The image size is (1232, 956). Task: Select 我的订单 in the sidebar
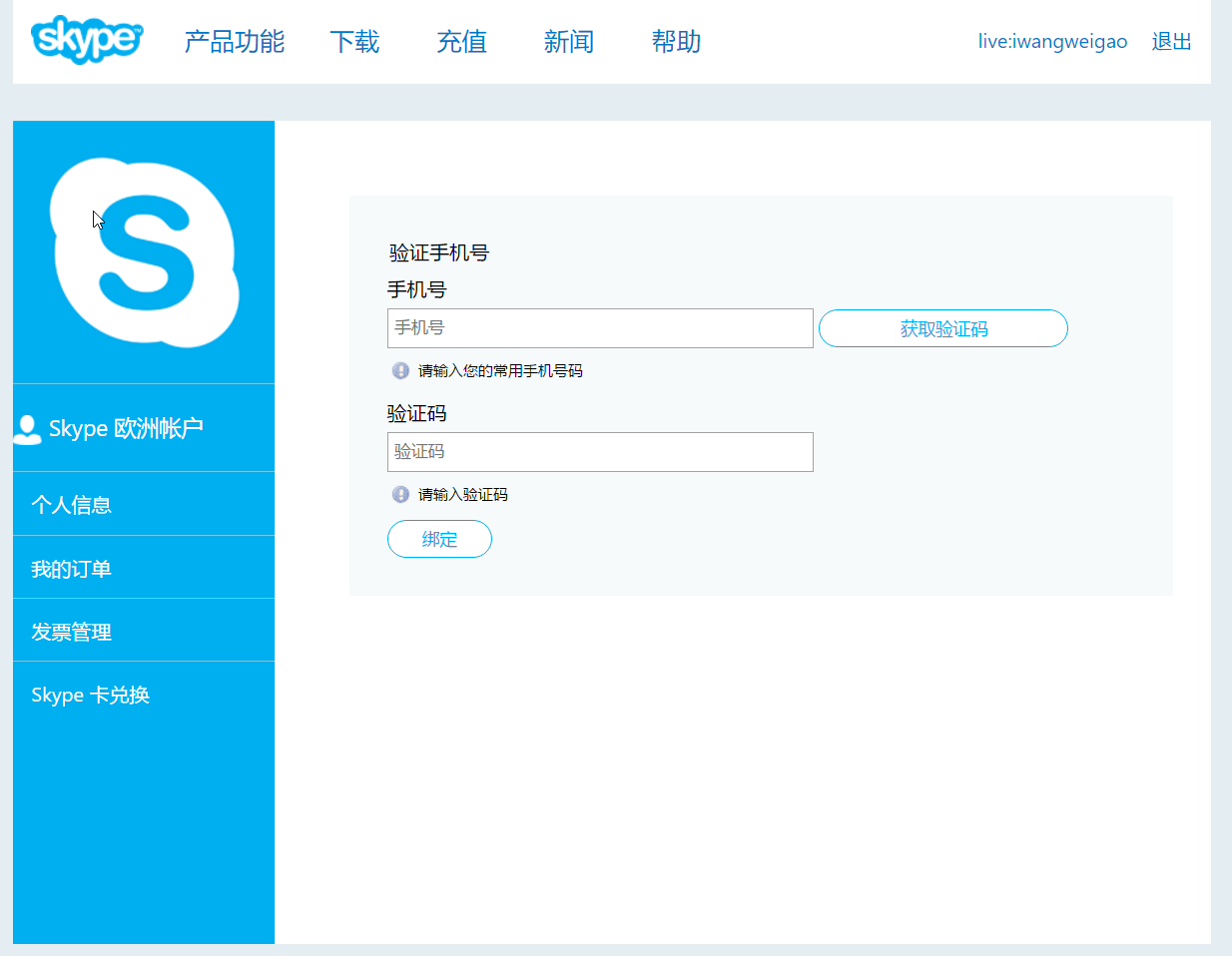coord(71,569)
